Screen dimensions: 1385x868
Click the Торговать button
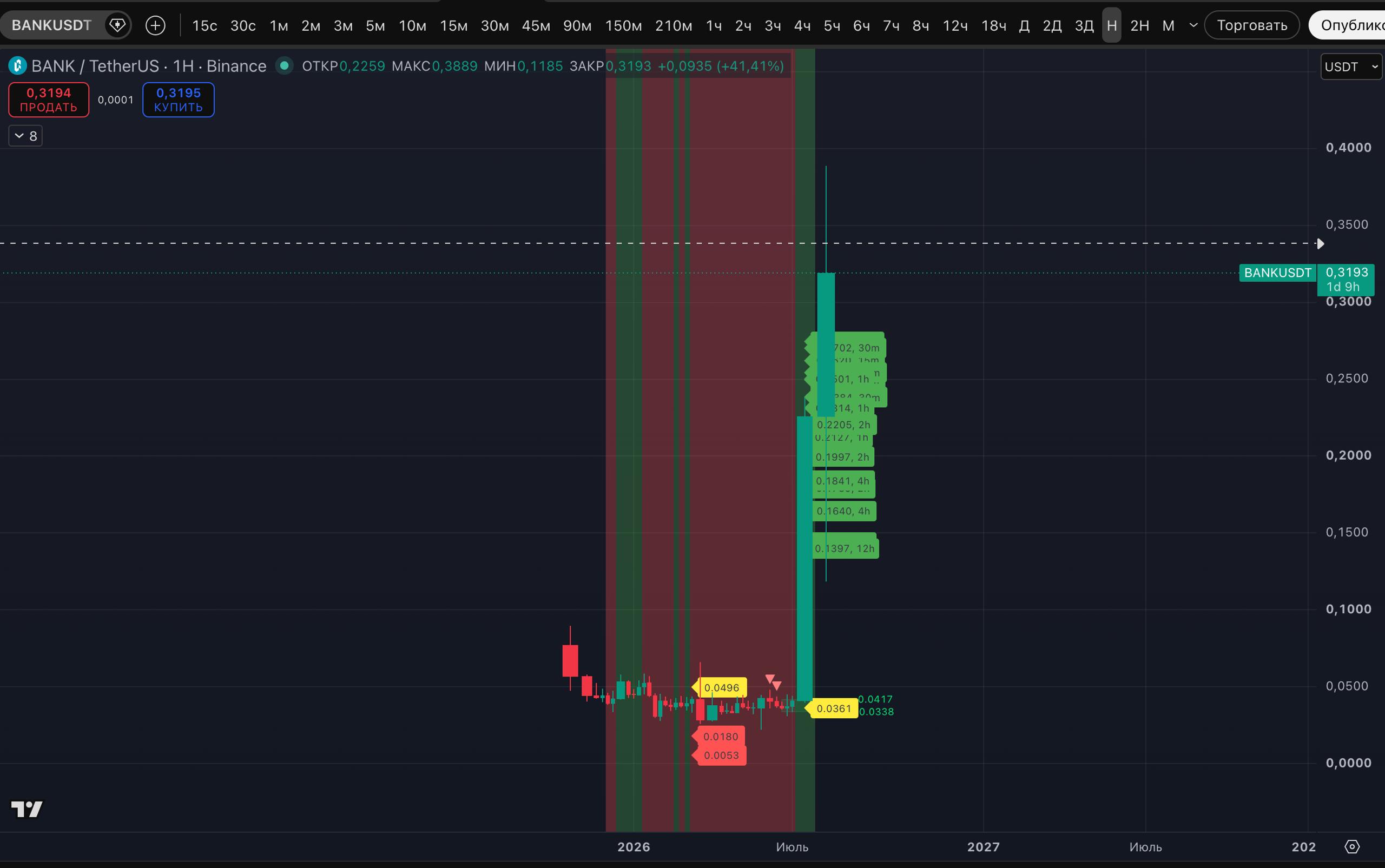click(1252, 25)
